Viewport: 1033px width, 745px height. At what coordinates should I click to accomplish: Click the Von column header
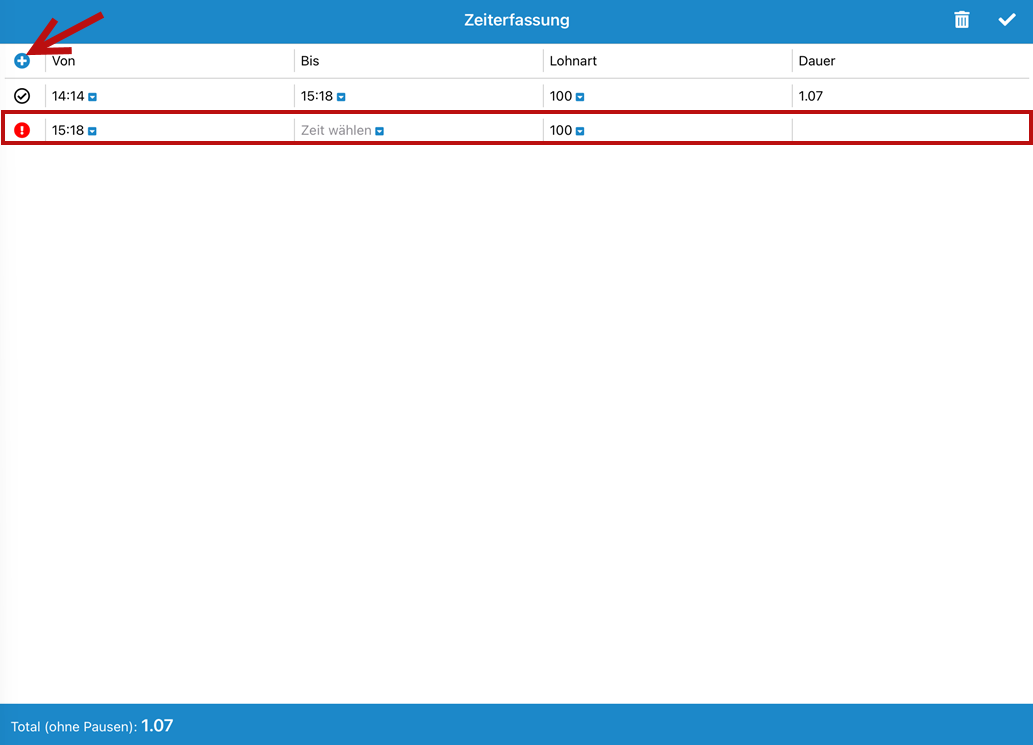tap(63, 61)
